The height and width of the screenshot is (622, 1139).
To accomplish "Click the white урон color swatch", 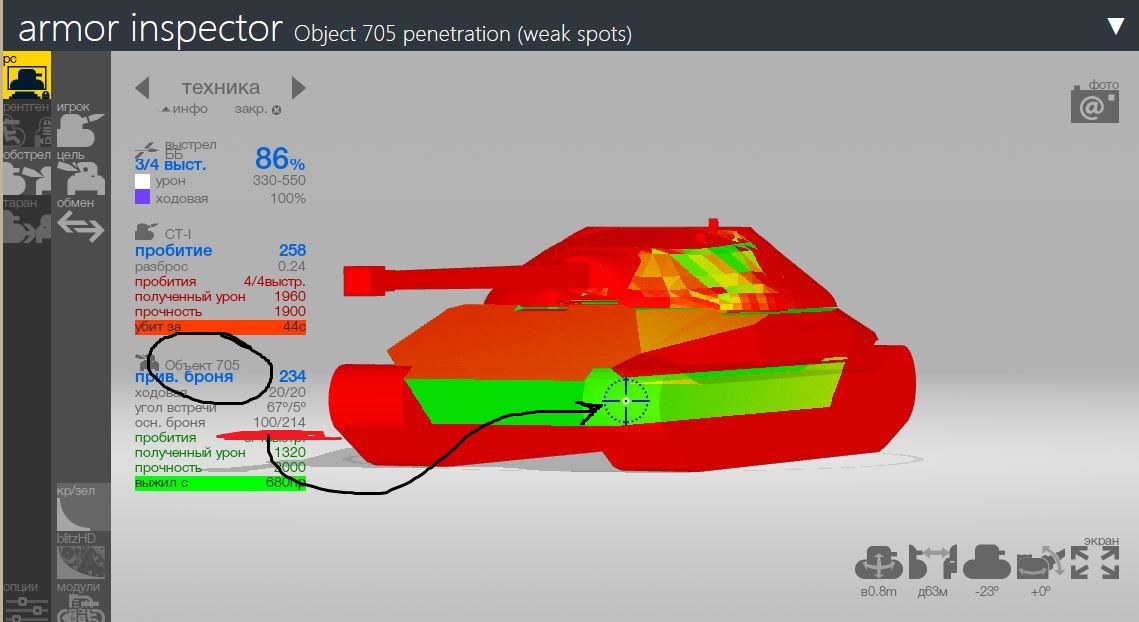I will [142, 181].
